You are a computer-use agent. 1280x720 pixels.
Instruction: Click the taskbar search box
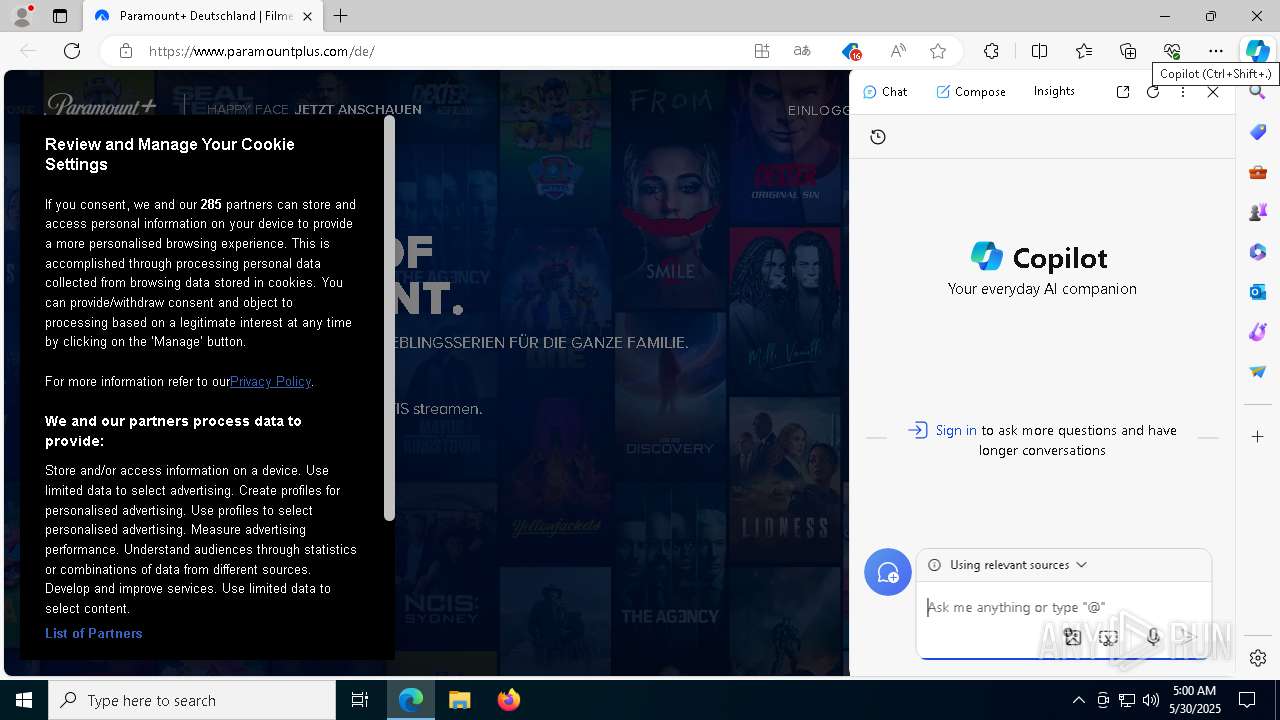[192, 700]
